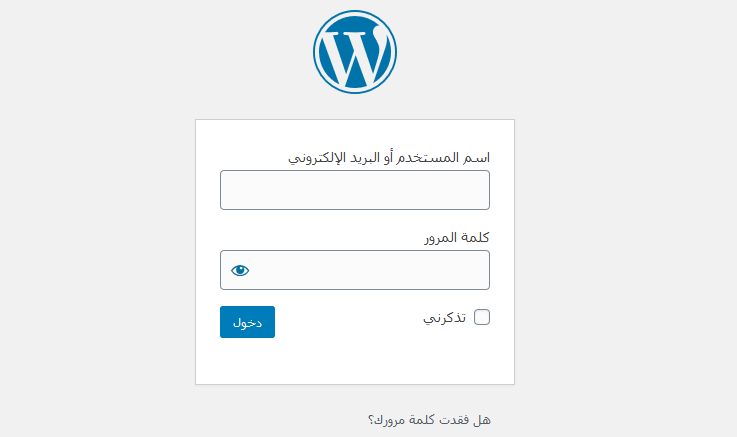The image size is (737, 437).
Task: Follow the lost password link below the form
Action: [x=429, y=419]
